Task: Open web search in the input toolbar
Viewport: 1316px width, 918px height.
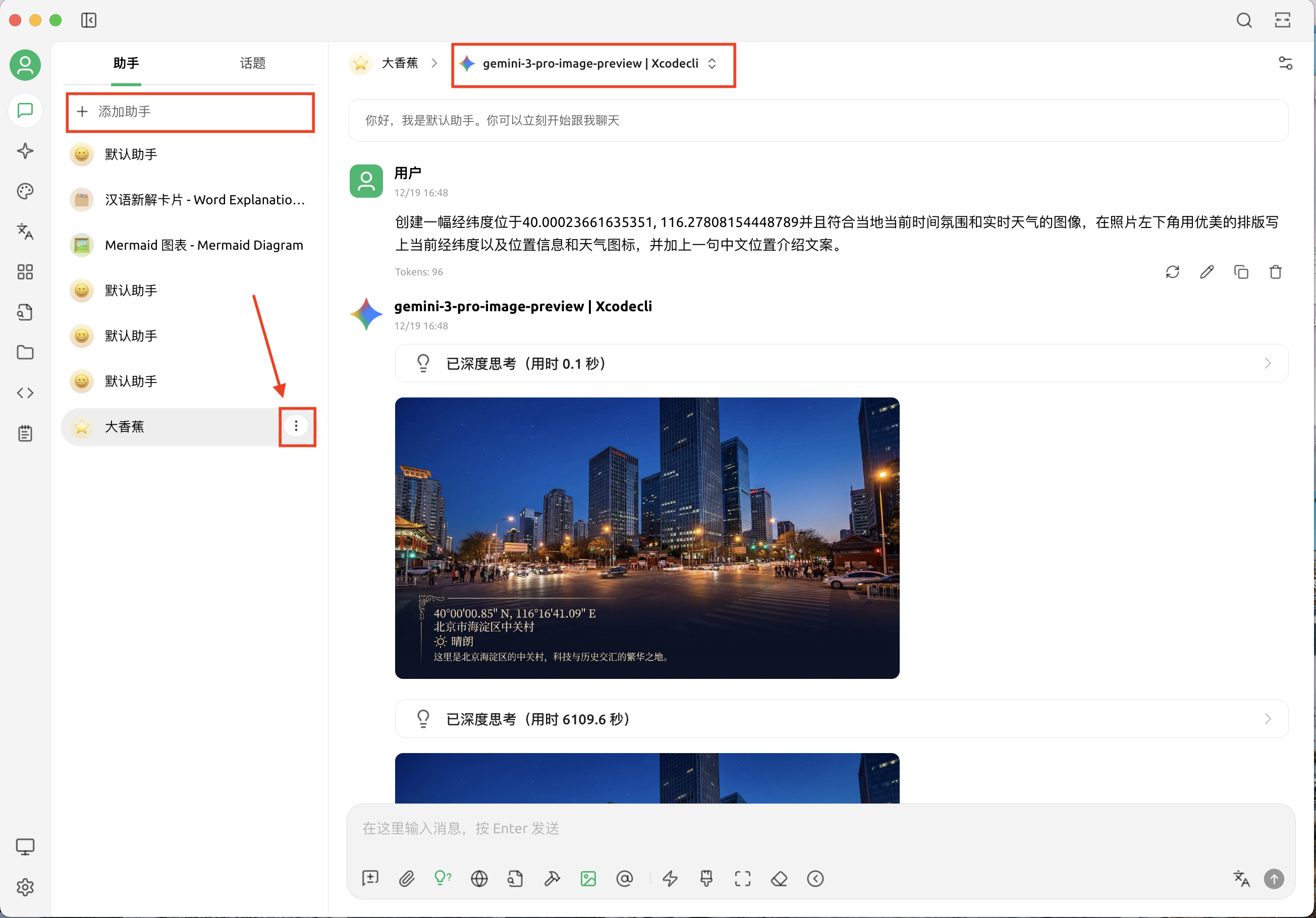Action: tap(479, 879)
